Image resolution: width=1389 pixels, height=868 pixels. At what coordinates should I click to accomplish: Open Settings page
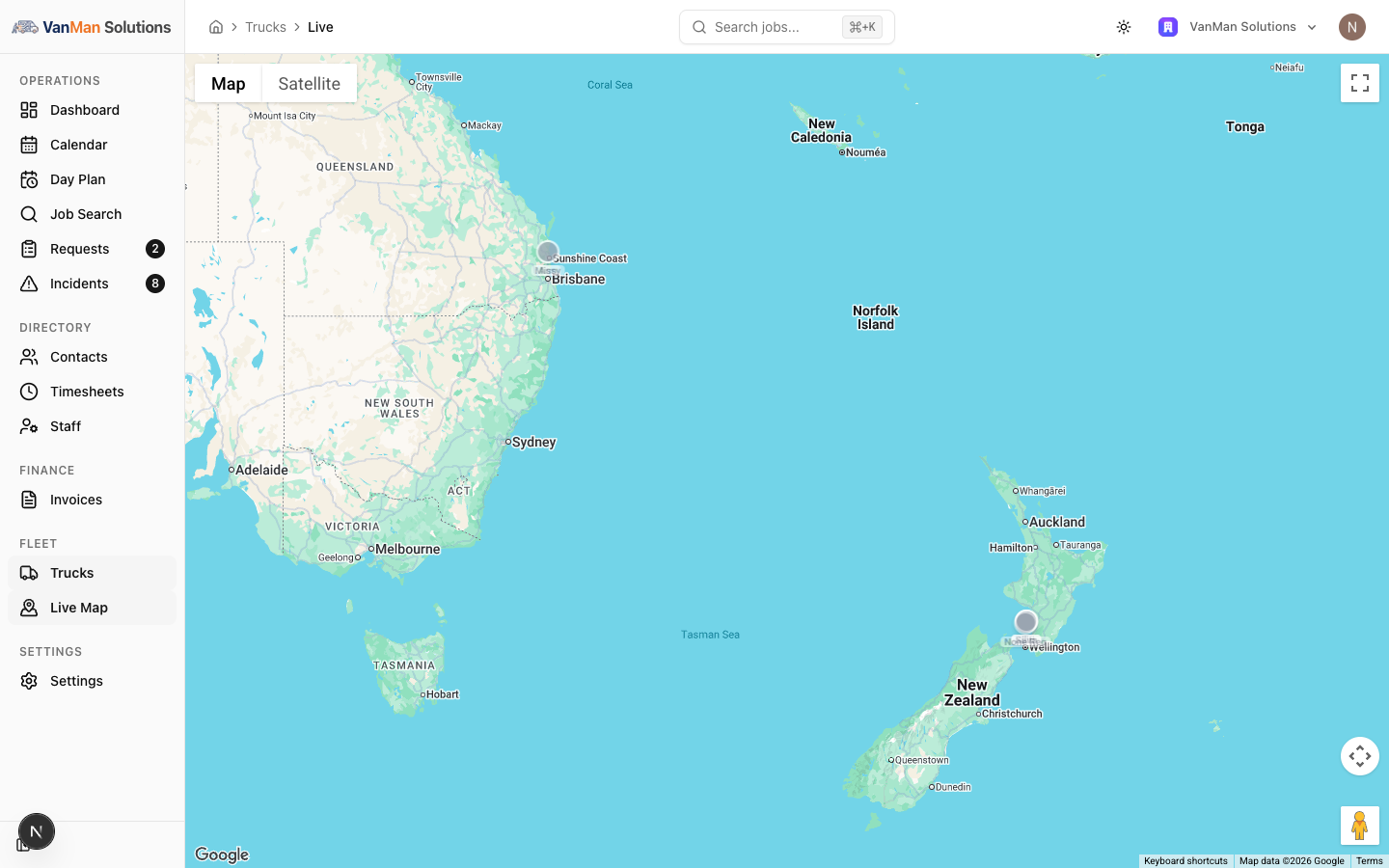(x=92, y=681)
